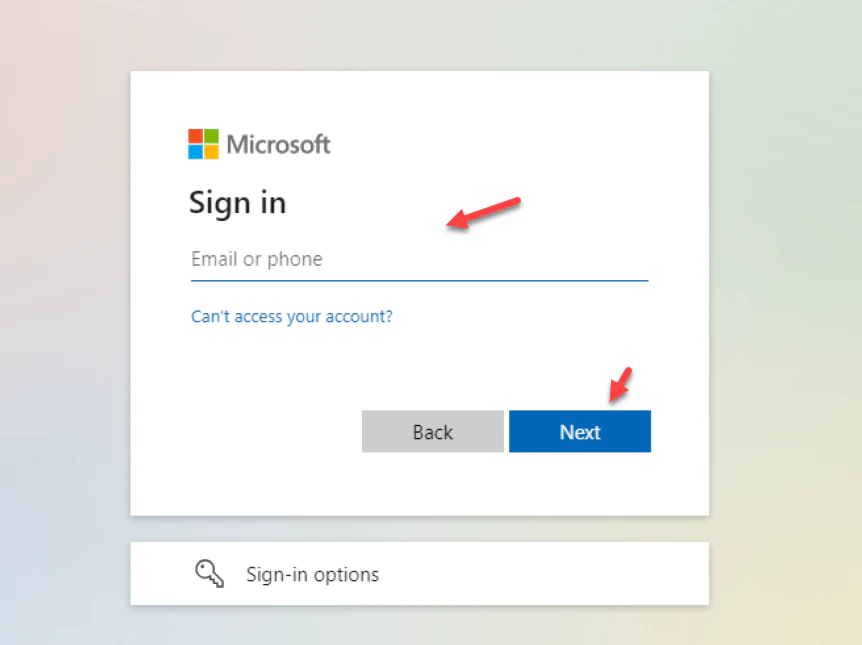Click the Microsoft wordmark text
The image size is (862, 645).
coord(278,145)
